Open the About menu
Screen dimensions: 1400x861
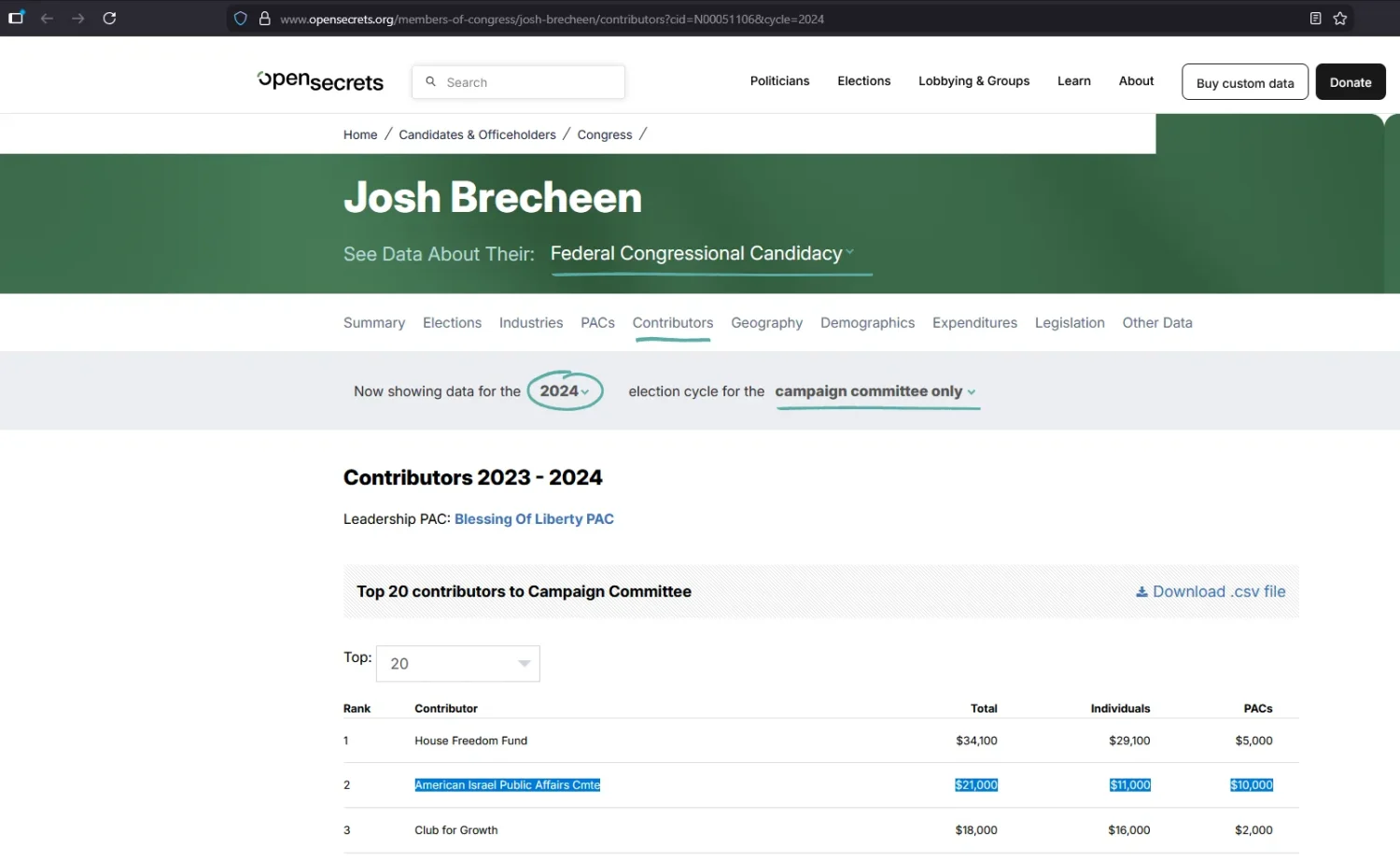click(x=1136, y=81)
